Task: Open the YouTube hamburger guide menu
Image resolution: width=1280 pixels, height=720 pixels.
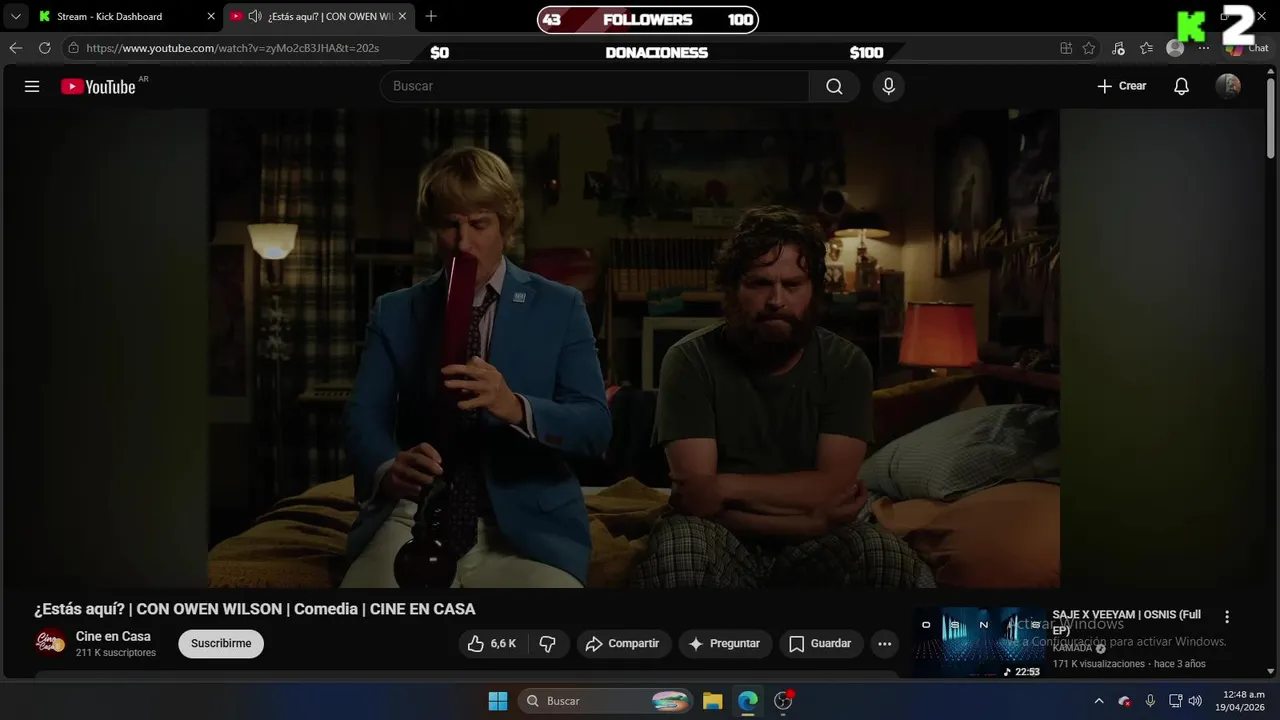Action: click(x=32, y=86)
